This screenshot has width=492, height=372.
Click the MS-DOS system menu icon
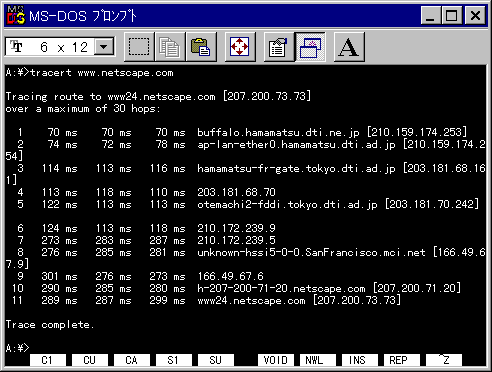pos(15,15)
